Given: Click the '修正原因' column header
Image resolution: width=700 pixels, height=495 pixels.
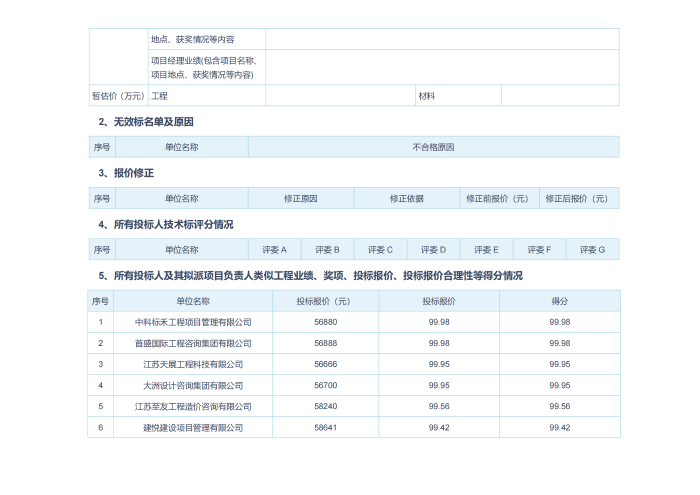Looking at the screenshot, I should tap(301, 199).
